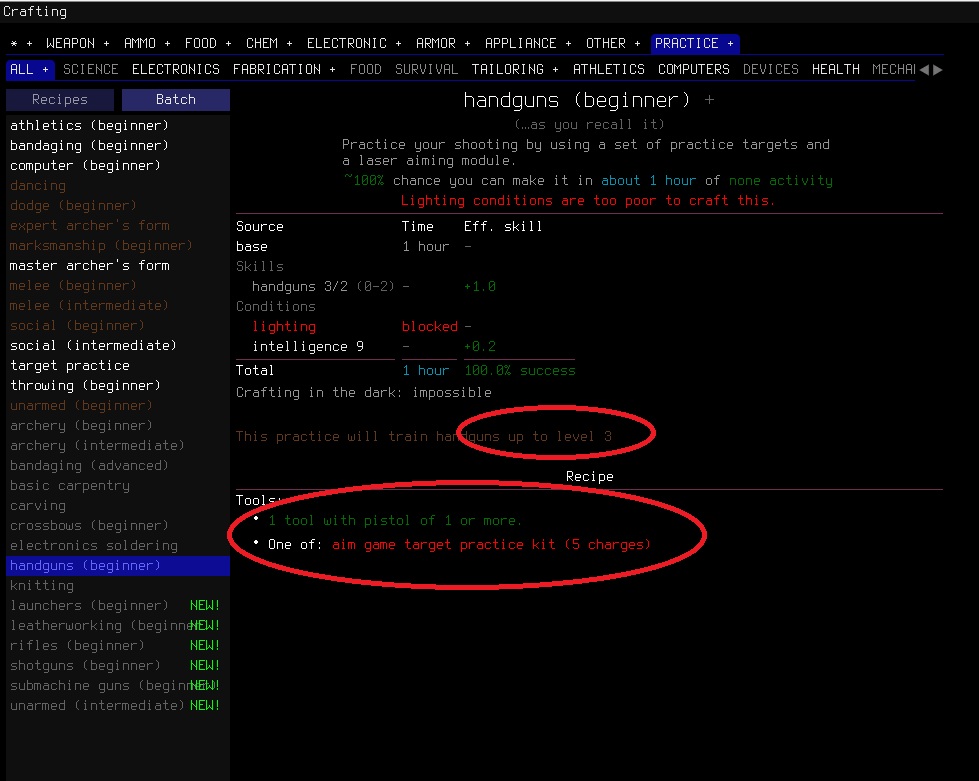The width and height of the screenshot is (979, 781).
Task: Select submachine guns (beginner) recipe
Action: coord(118,685)
